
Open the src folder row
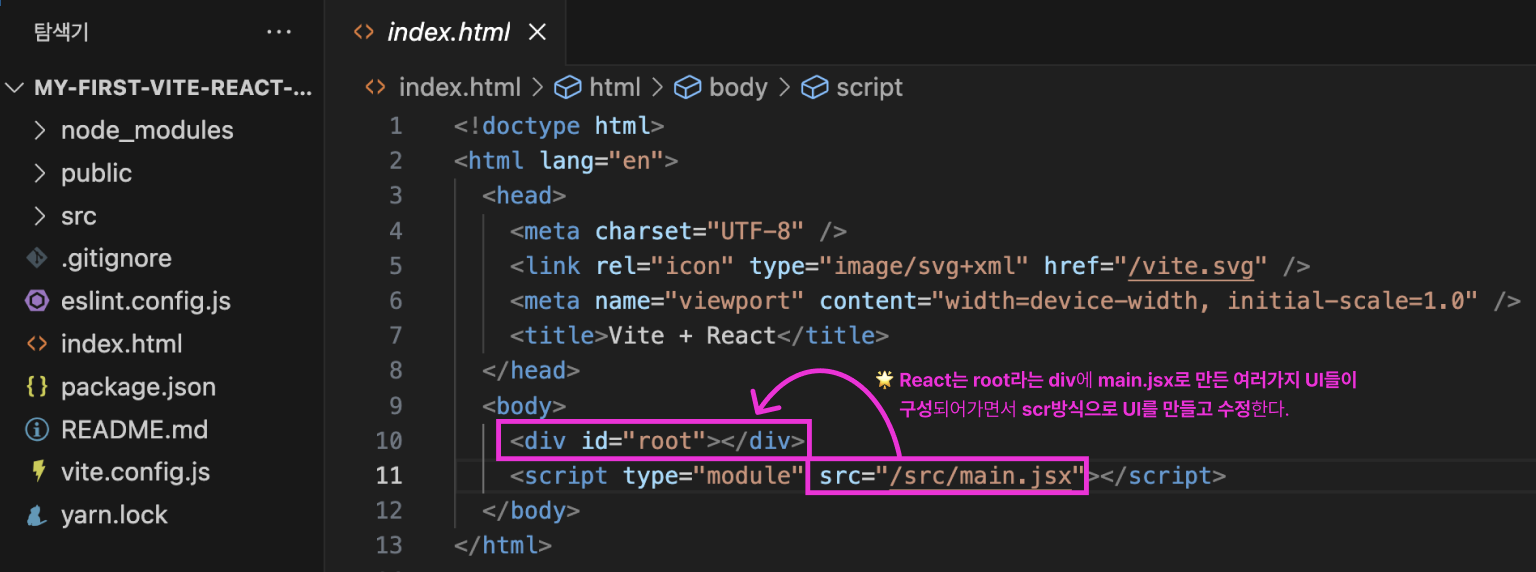[x=162, y=216]
